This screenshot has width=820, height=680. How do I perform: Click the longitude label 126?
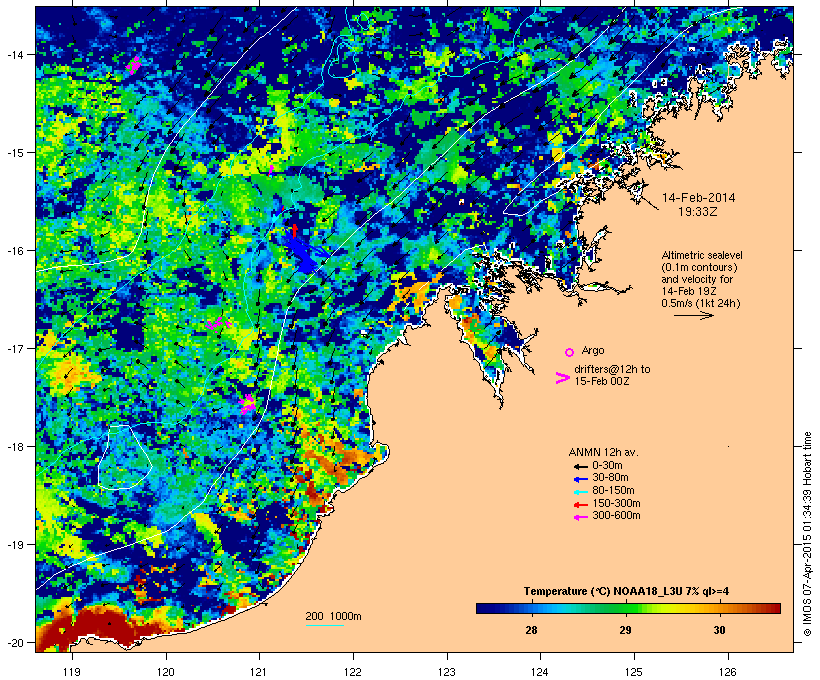(x=727, y=672)
